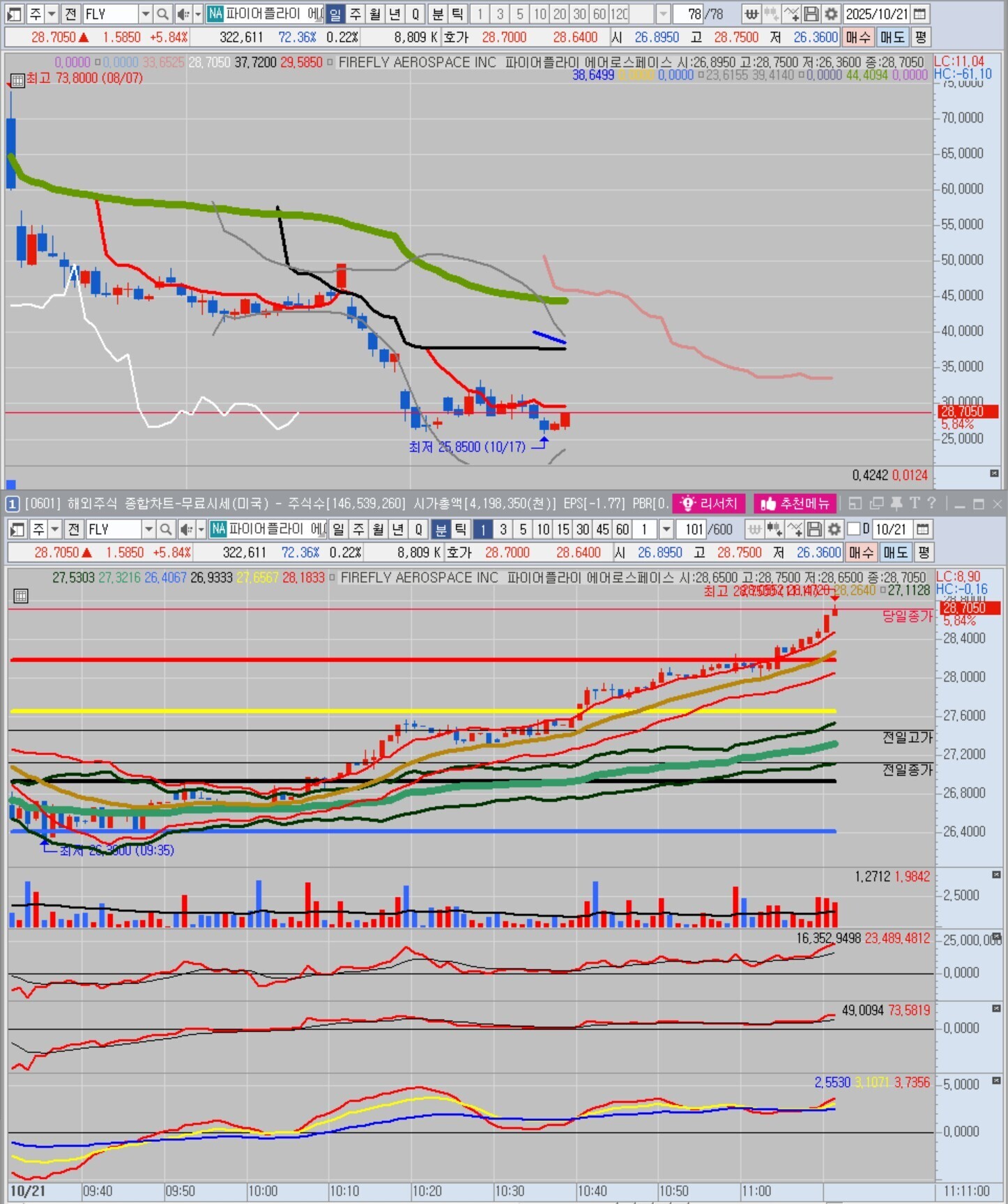This screenshot has width=1008, height=1204.
Task: Open the 리서치 research button
Action: 709,503
